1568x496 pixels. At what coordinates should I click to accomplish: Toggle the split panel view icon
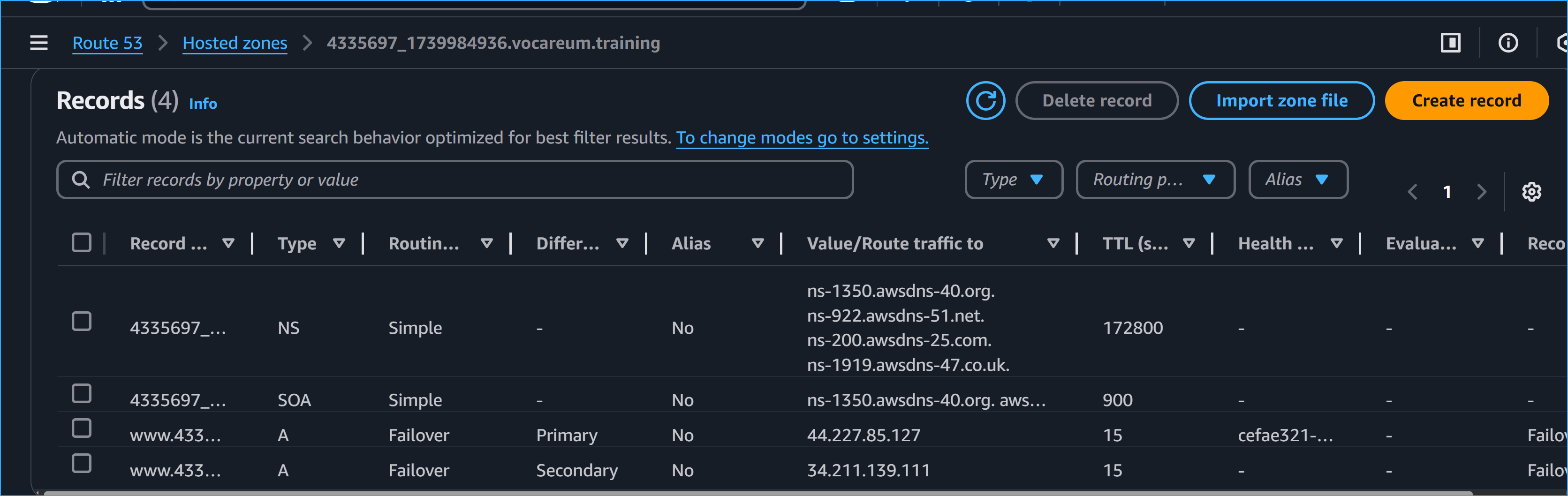coord(1450,43)
